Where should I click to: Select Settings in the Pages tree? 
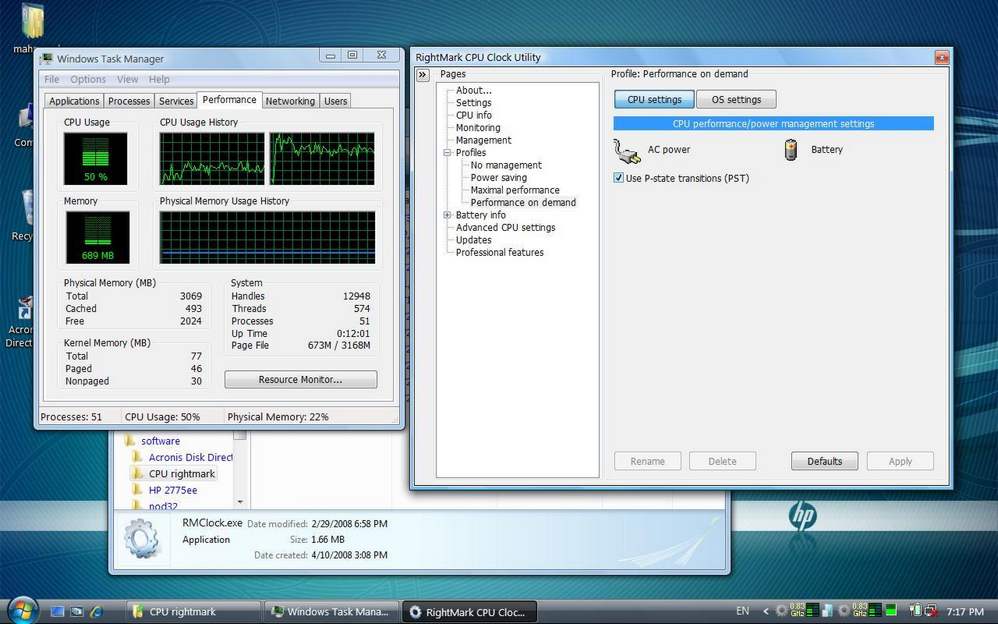click(474, 103)
